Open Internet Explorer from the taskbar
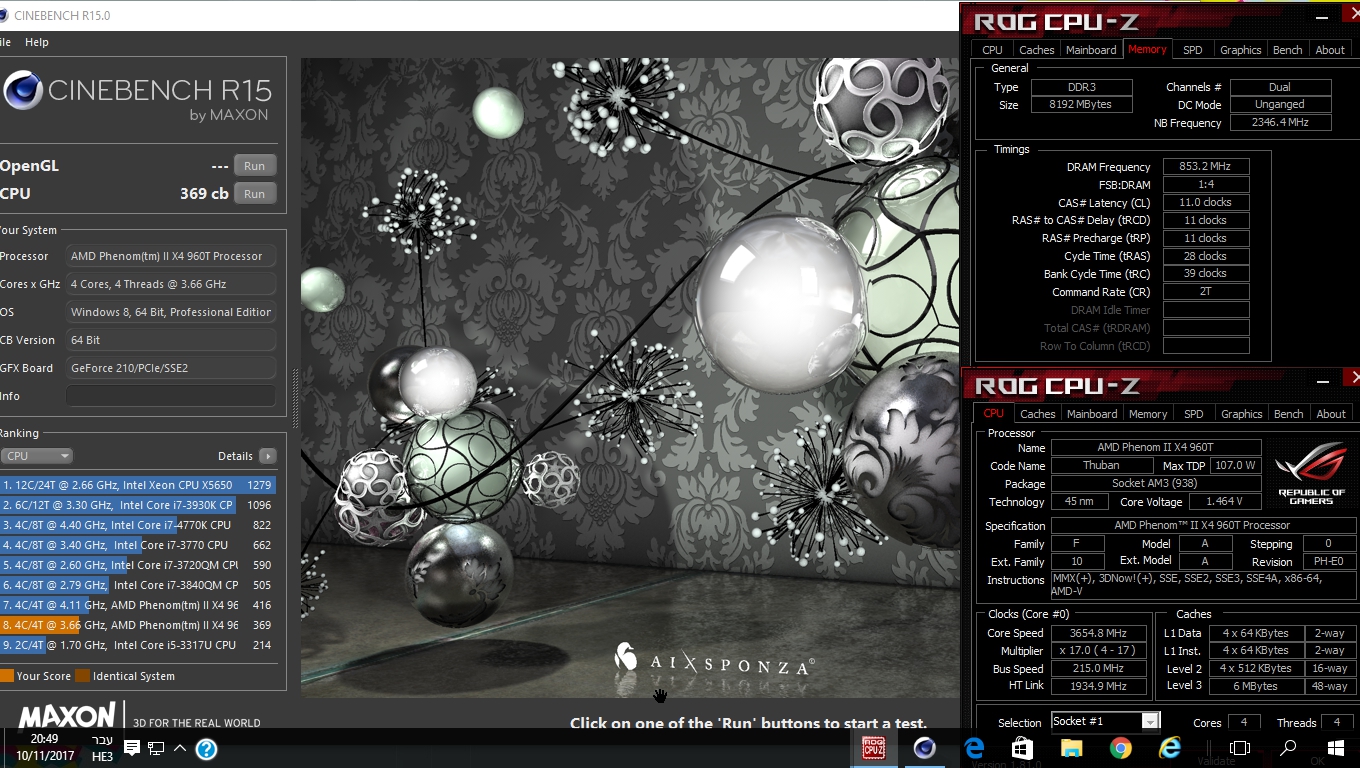Screen dimensions: 1360x768 (1169, 748)
